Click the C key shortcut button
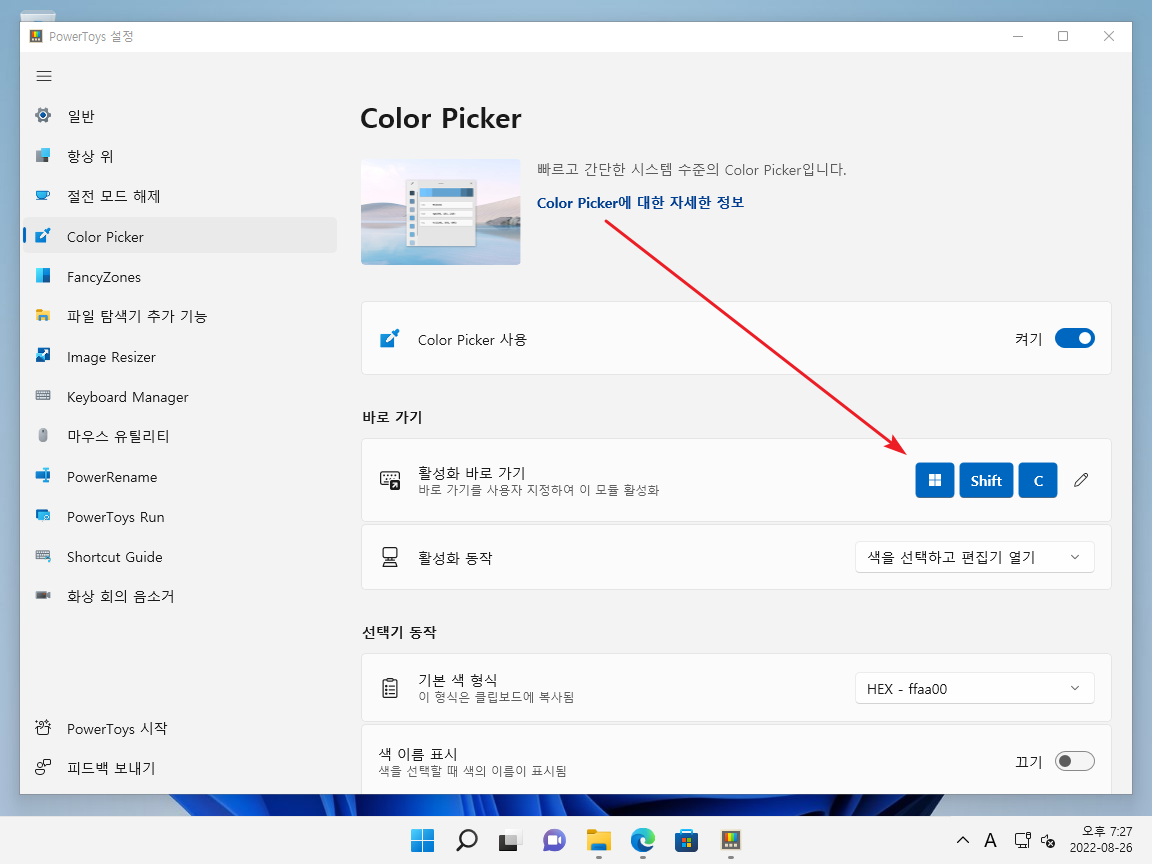 [1037, 480]
